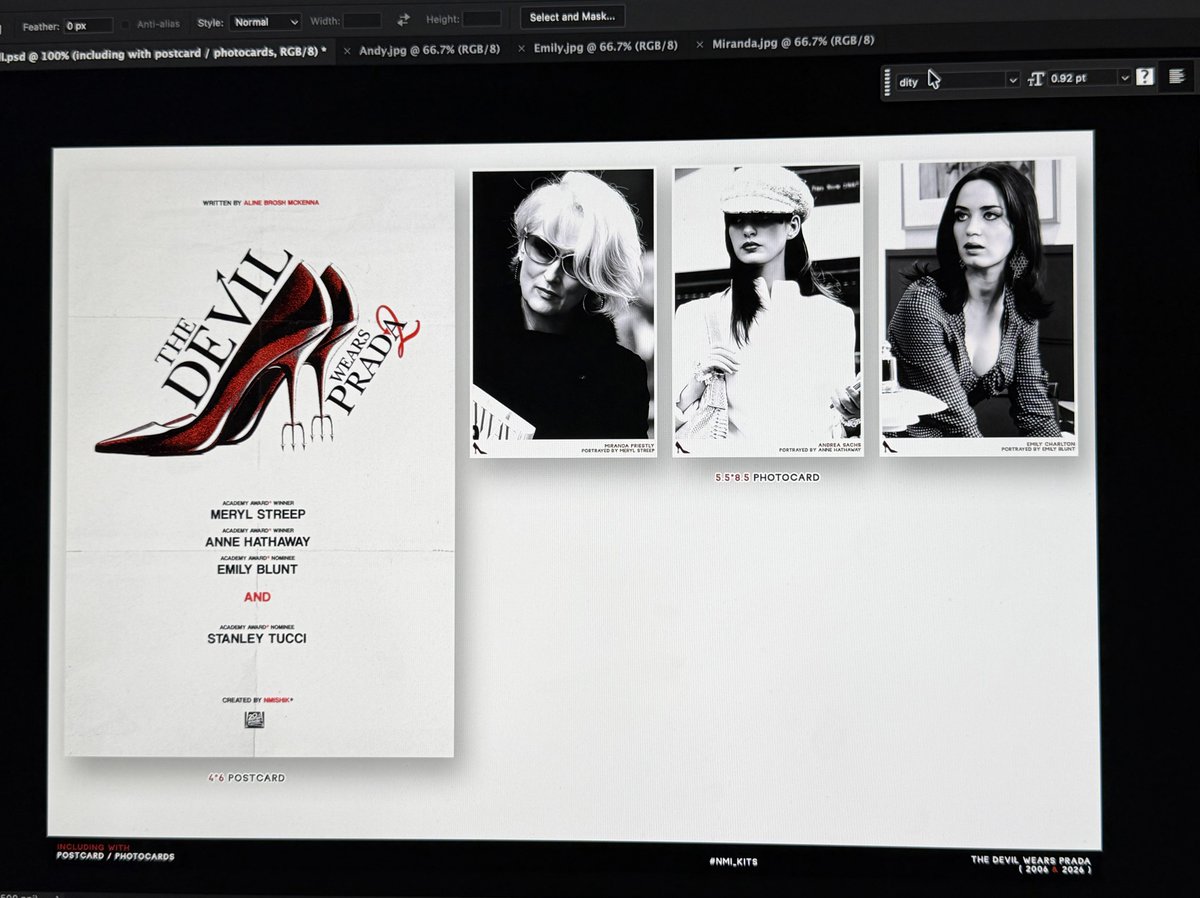Click the Select and Mask button

point(574,17)
